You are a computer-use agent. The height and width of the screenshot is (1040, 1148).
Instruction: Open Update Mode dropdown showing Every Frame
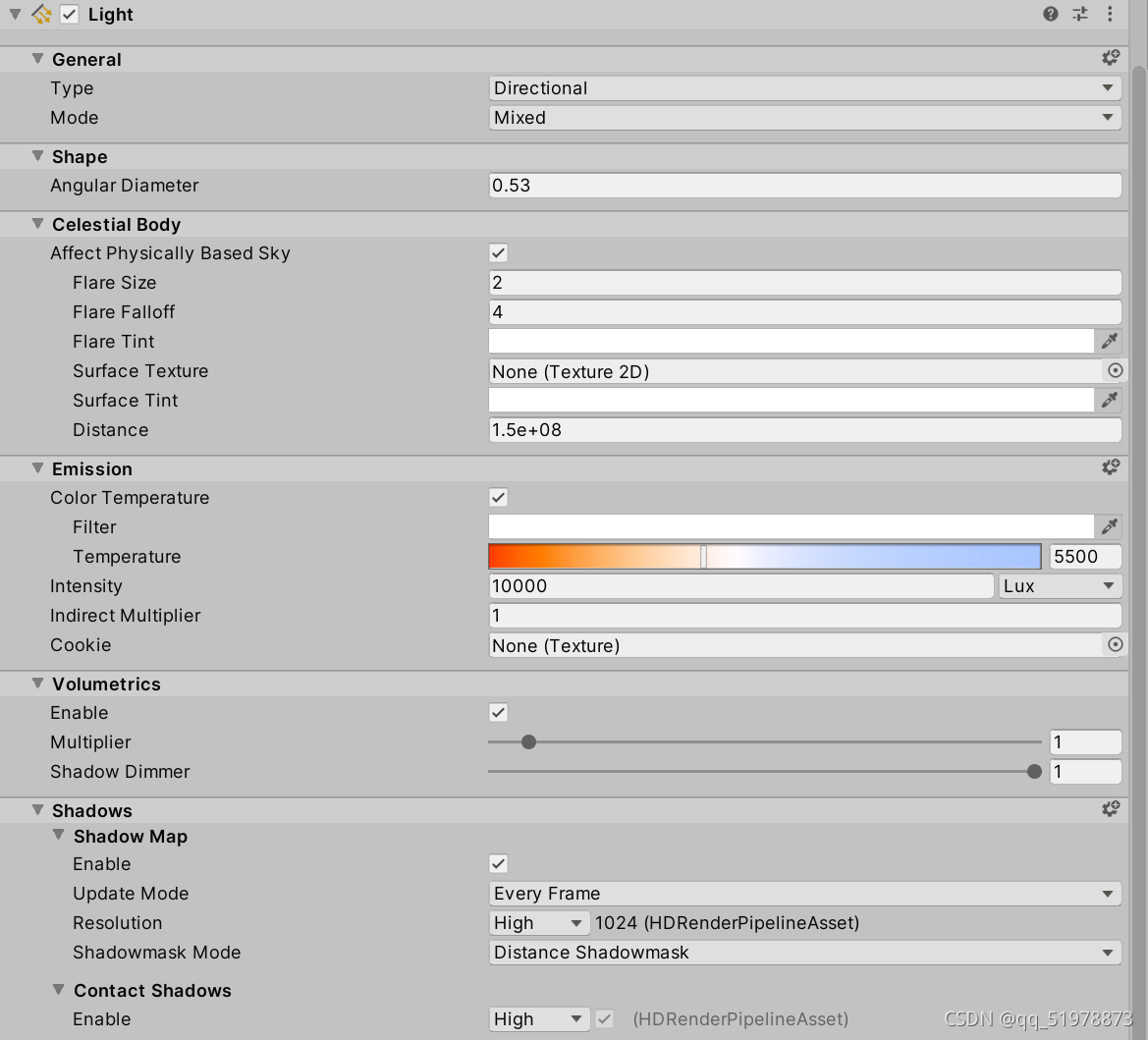pyautogui.click(x=804, y=894)
